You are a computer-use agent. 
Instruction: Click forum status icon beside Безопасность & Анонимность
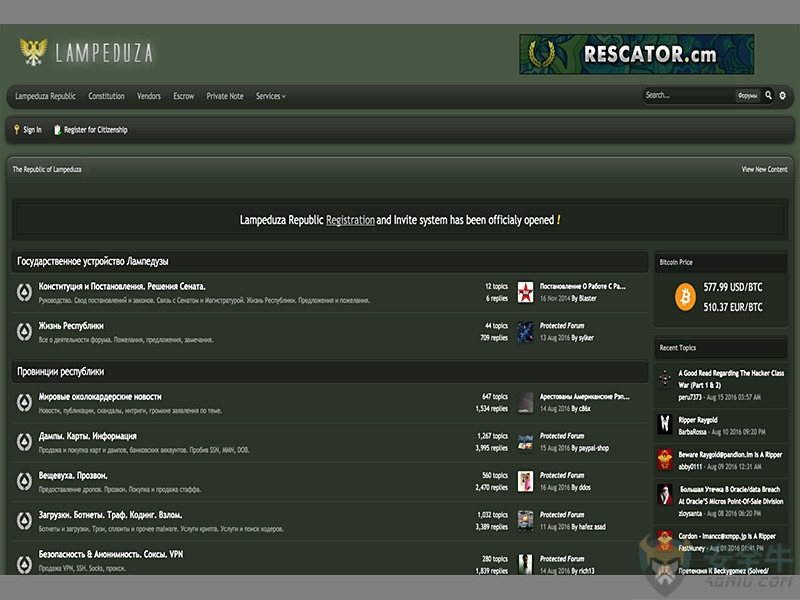(x=24, y=563)
